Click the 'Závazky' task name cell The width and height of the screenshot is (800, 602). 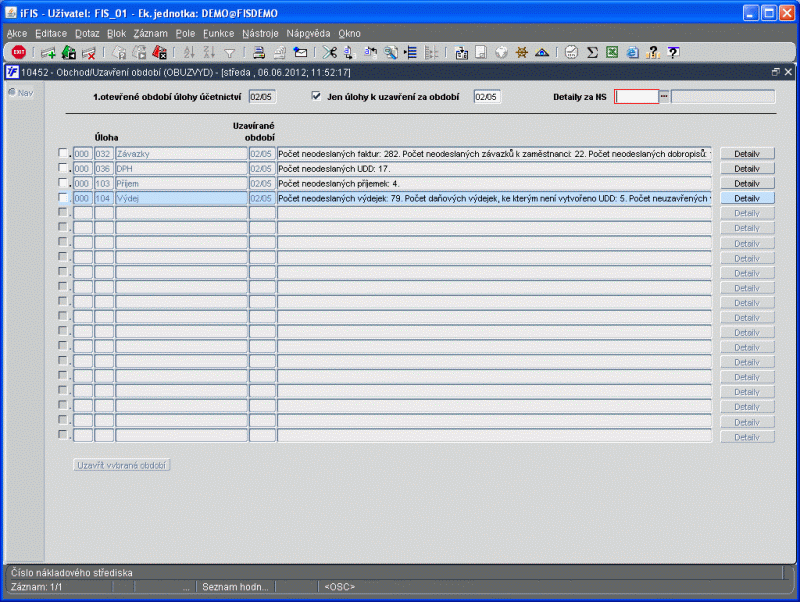click(181, 154)
